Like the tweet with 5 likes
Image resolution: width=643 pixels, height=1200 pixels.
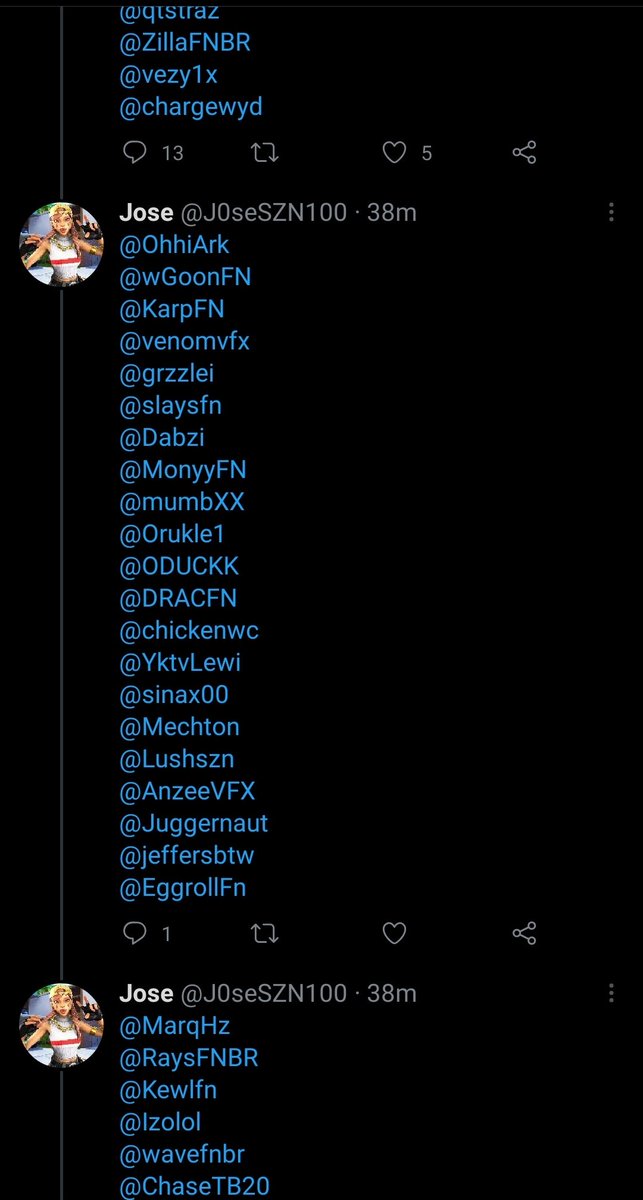tap(395, 153)
